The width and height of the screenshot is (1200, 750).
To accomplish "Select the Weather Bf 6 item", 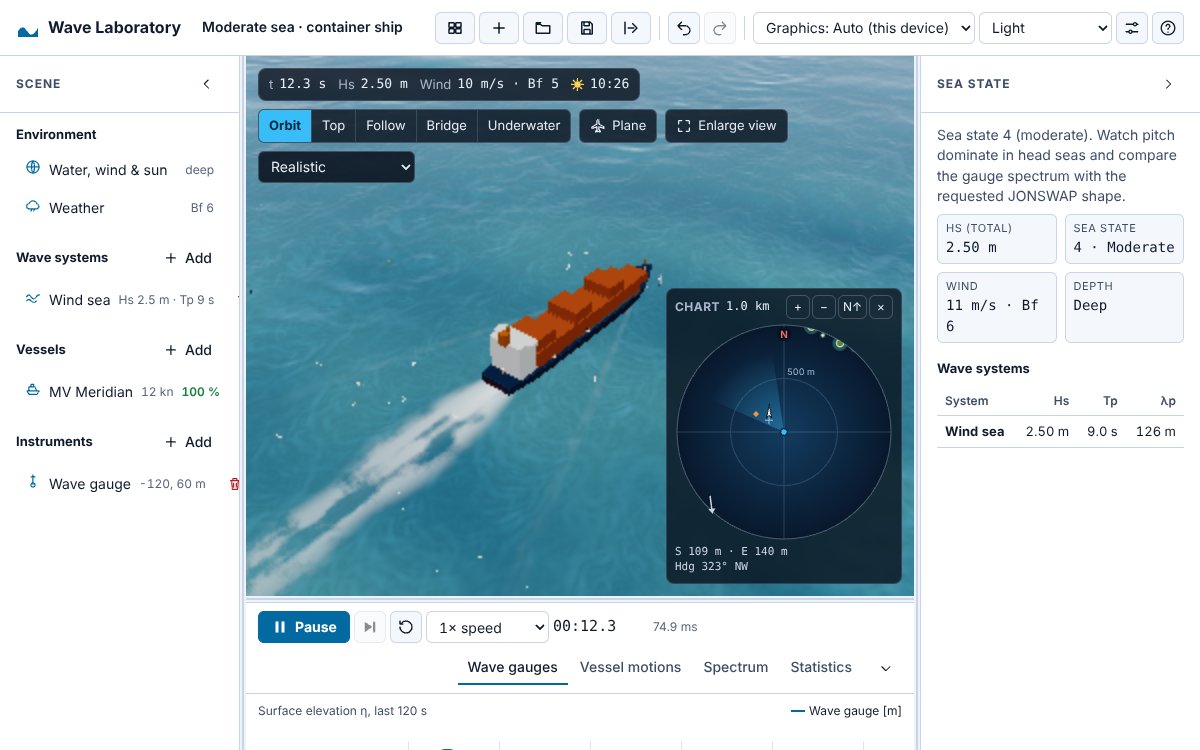I will pos(120,208).
